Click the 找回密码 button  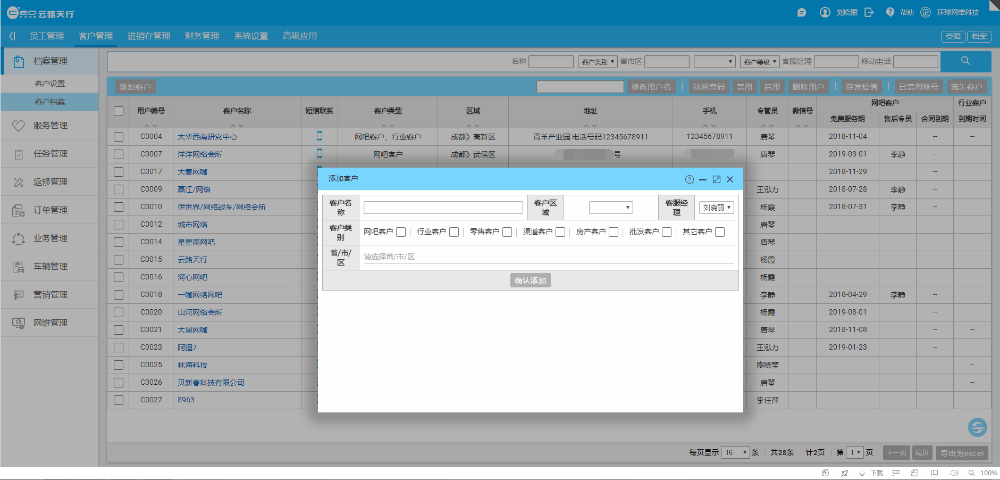709,87
